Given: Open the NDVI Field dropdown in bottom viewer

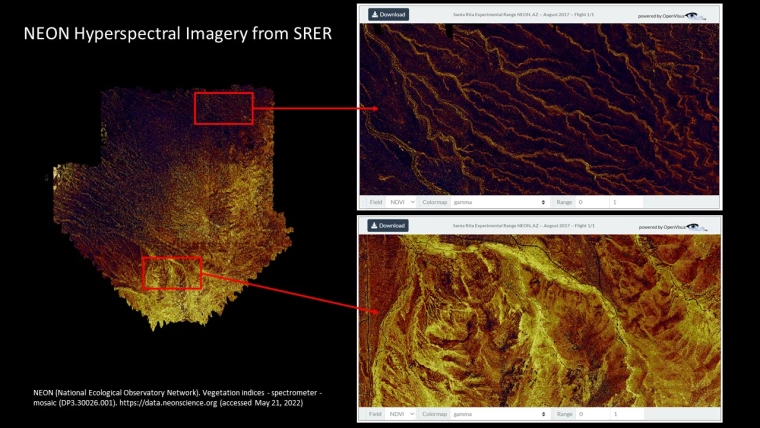Looking at the screenshot, I should click(x=402, y=413).
